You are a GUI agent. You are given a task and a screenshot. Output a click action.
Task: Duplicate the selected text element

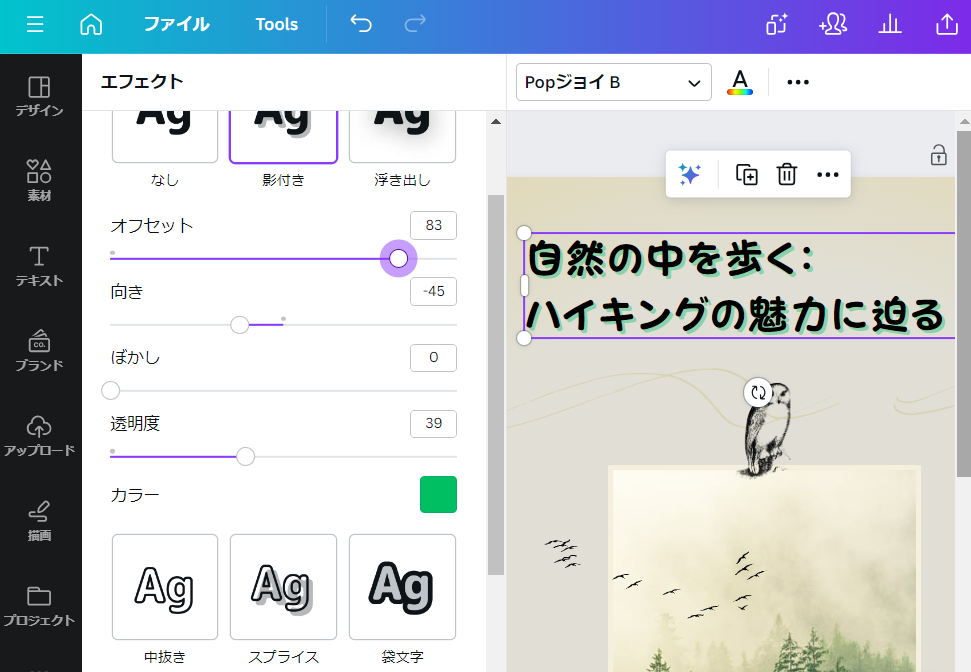(746, 175)
